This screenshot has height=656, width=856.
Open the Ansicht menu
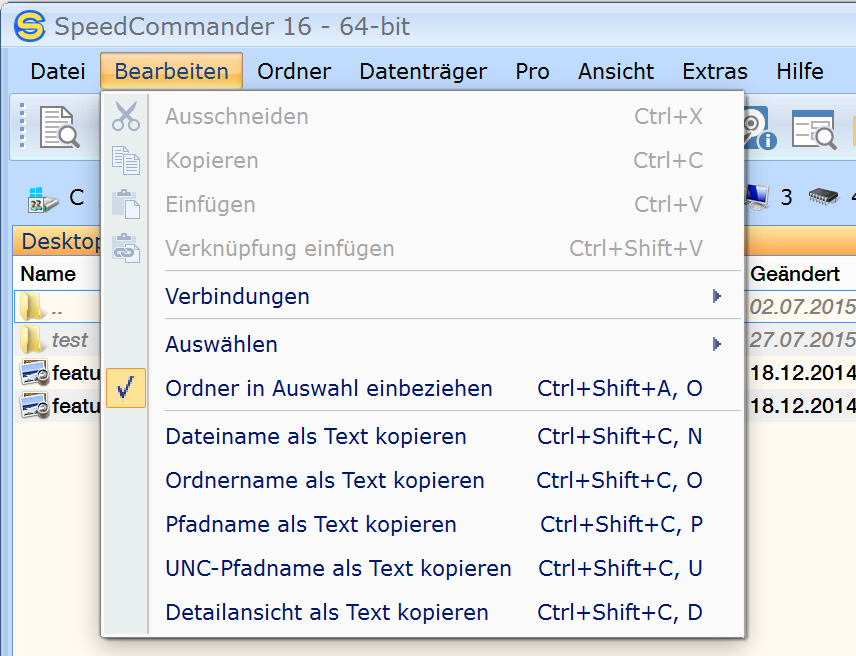tap(616, 71)
